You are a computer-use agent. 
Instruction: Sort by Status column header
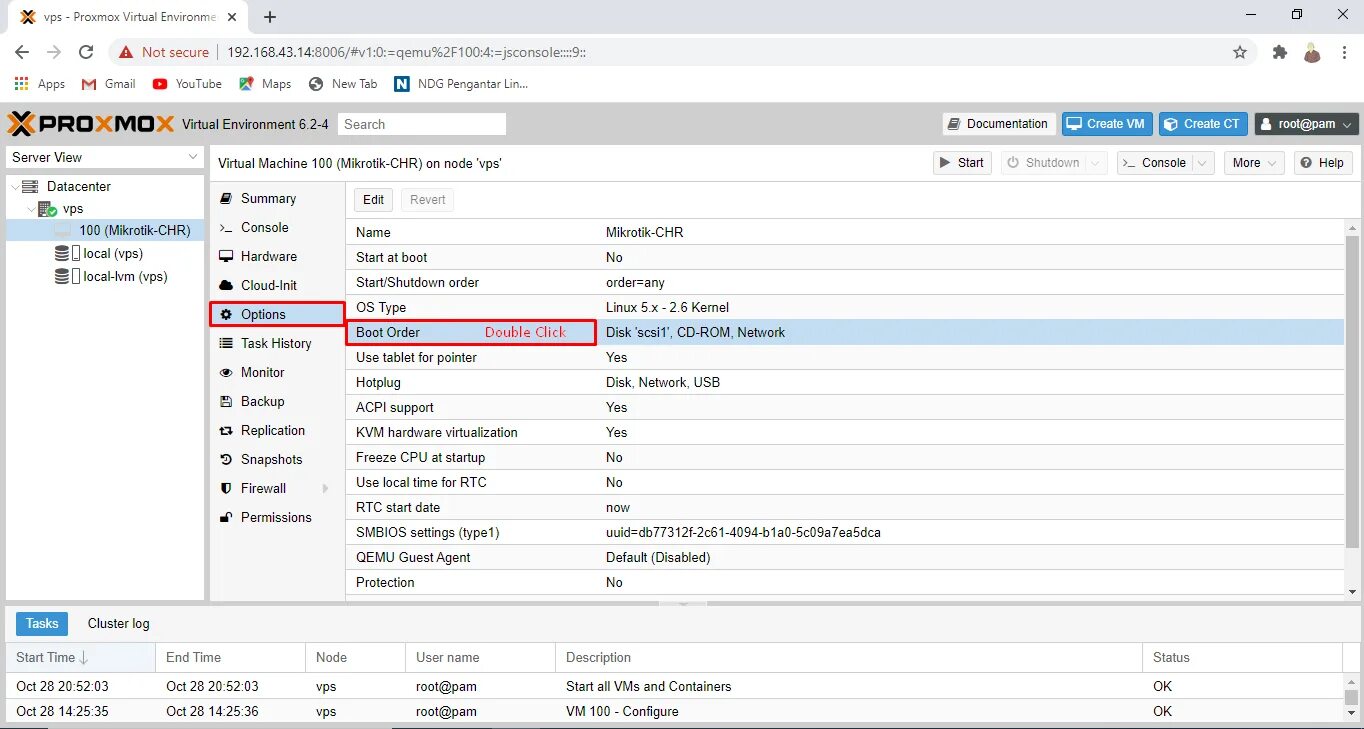pos(1242,657)
